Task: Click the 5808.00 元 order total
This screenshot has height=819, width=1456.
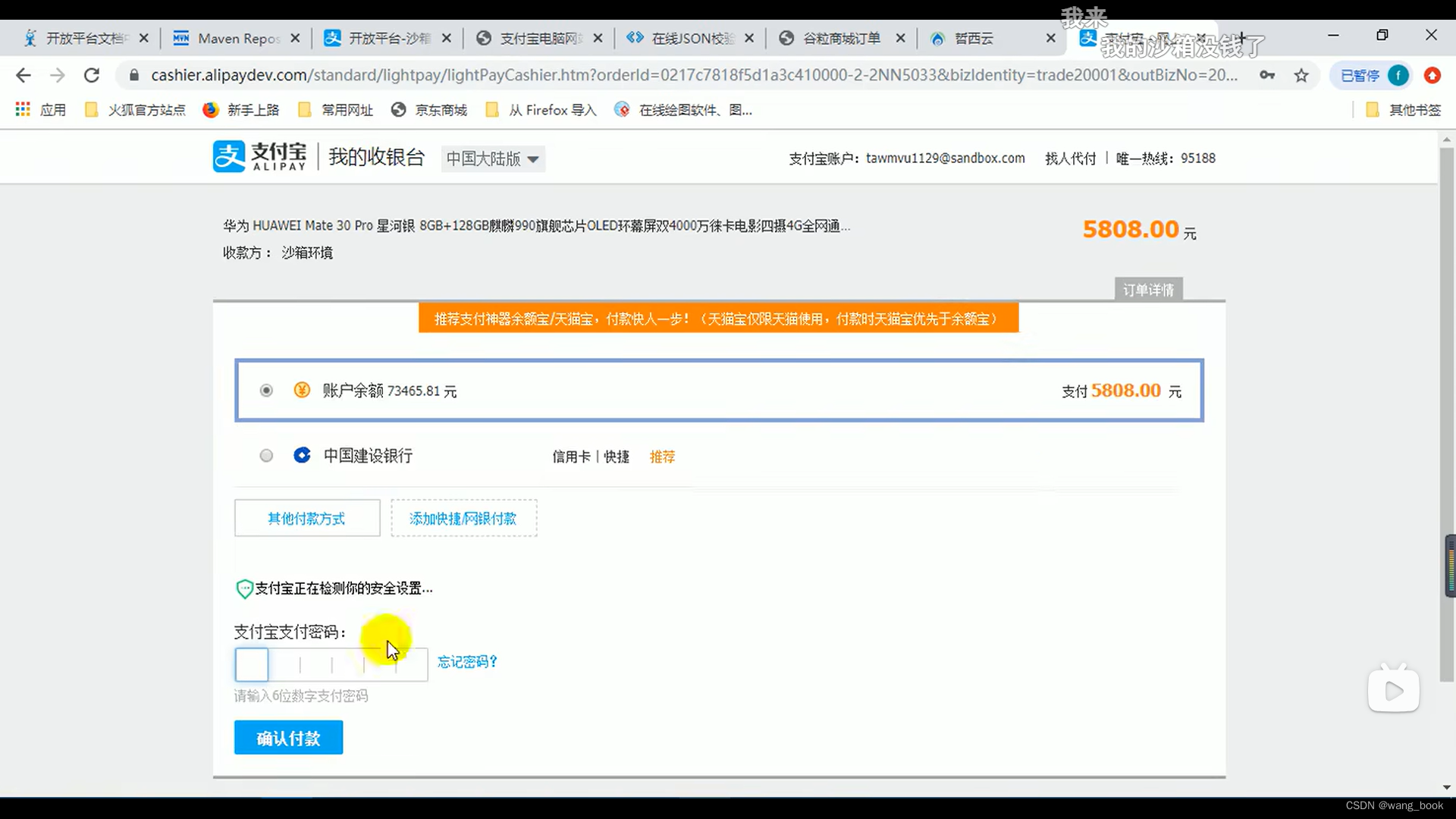Action: (1139, 229)
